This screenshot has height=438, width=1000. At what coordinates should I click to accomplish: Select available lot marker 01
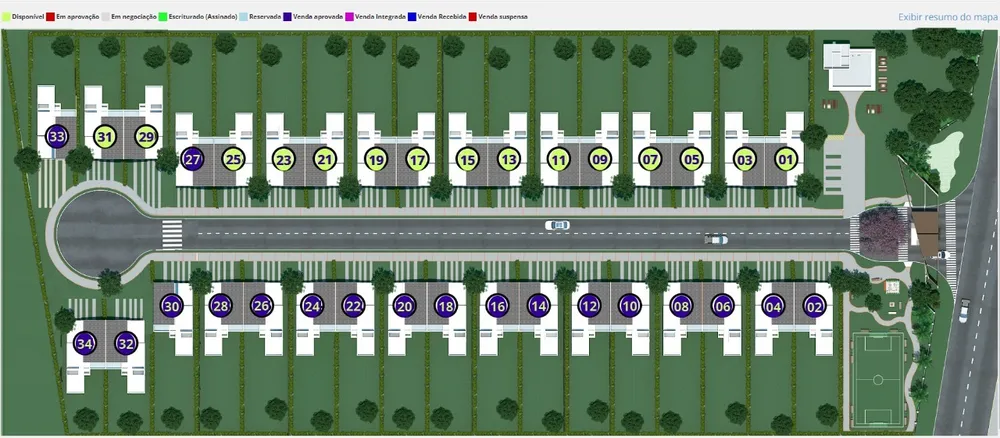(x=786, y=159)
